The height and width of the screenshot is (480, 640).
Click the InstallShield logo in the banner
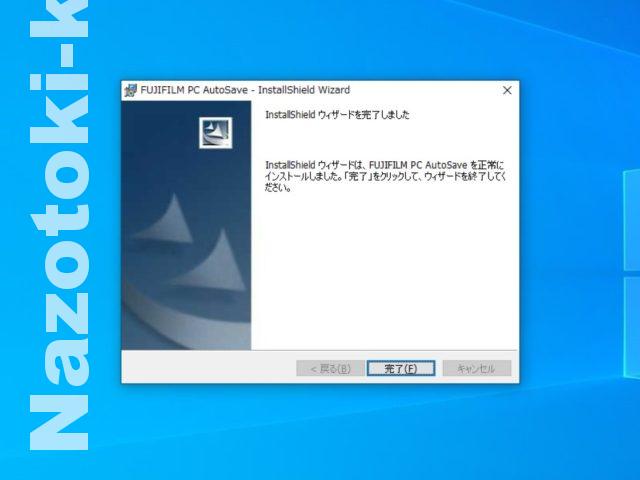click(215, 132)
